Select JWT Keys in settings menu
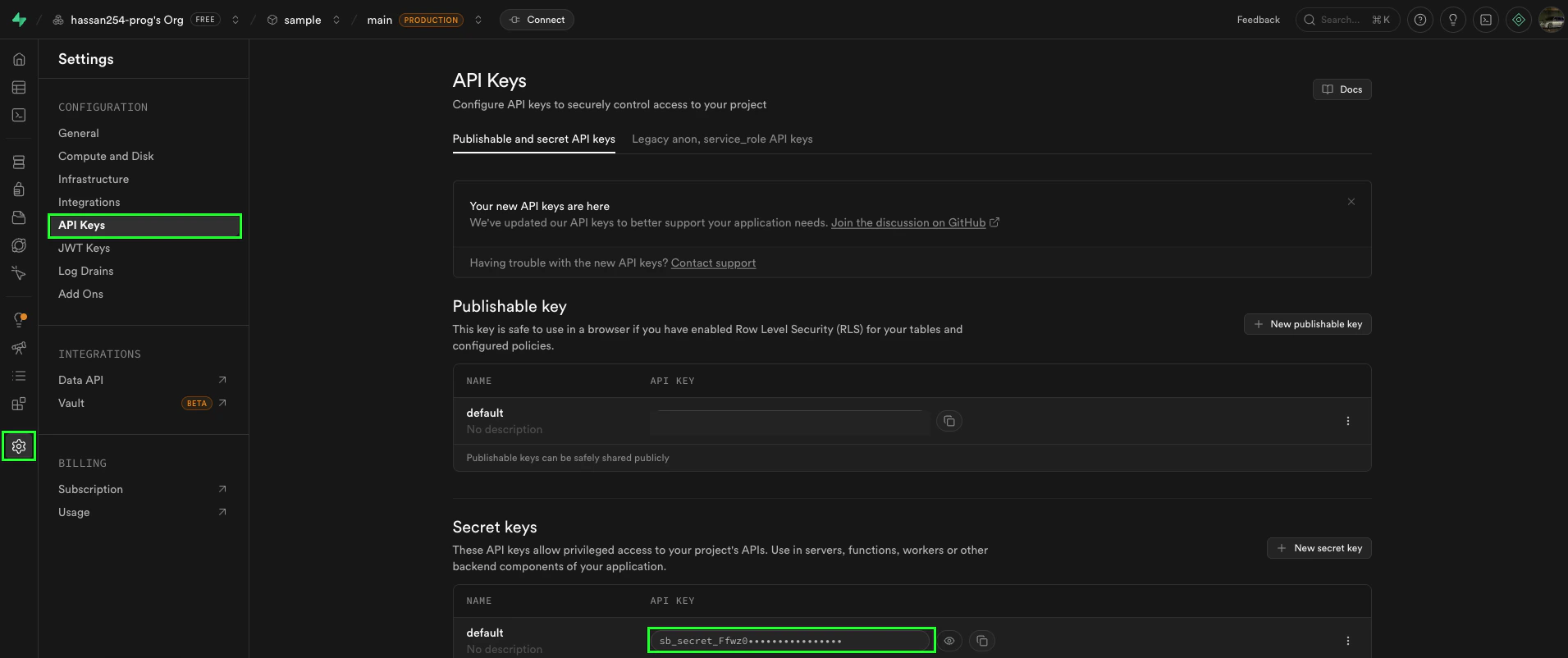Image resolution: width=1568 pixels, height=658 pixels. 84,248
